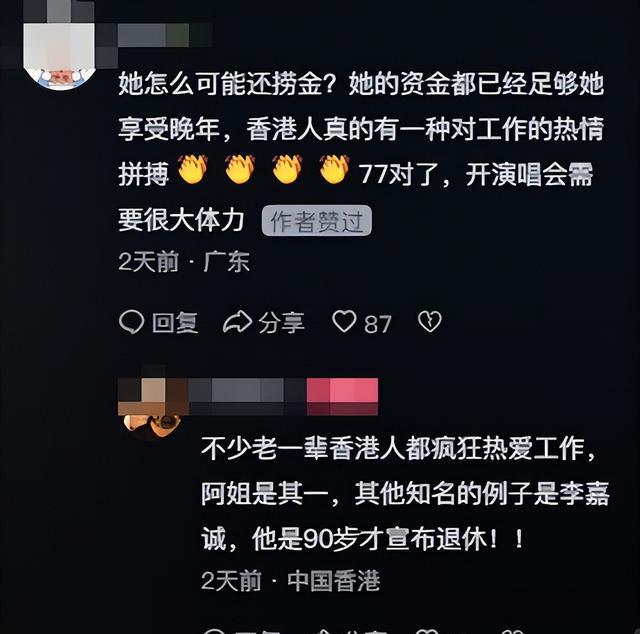Image resolution: width=640 pixels, height=634 pixels.
Task: Tap the share arrow icon beside 分享
Action: tap(237, 322)
